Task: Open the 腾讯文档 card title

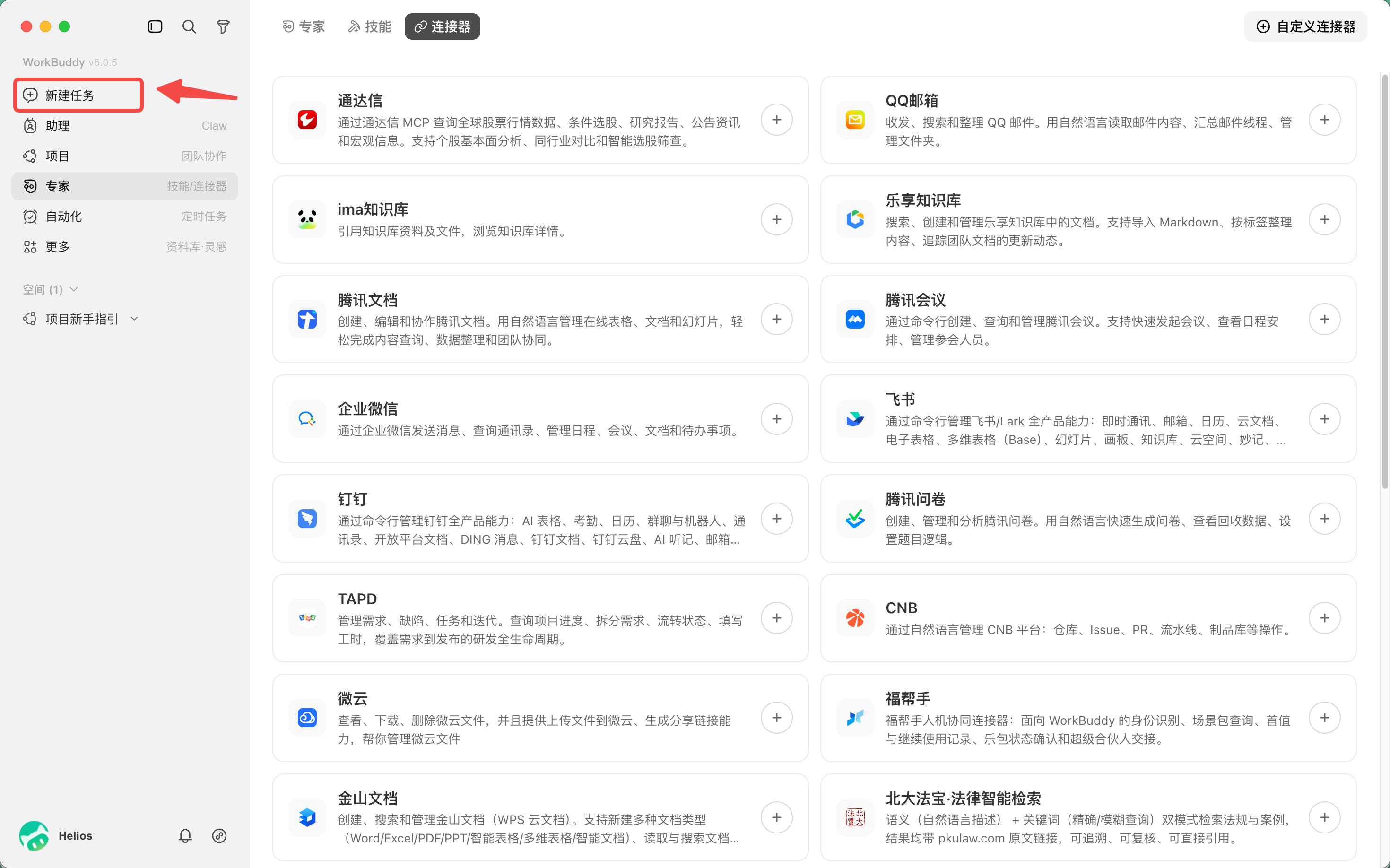Action: (x=367, y=300)
